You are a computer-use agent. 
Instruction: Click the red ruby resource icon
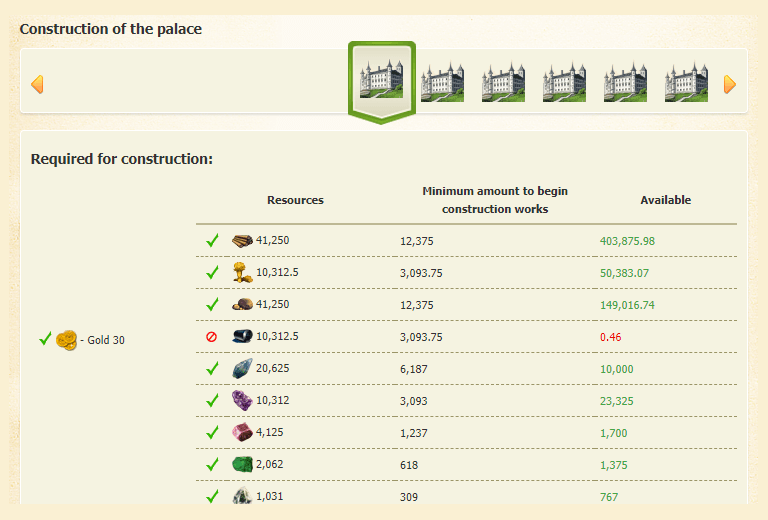pos(242,432)
